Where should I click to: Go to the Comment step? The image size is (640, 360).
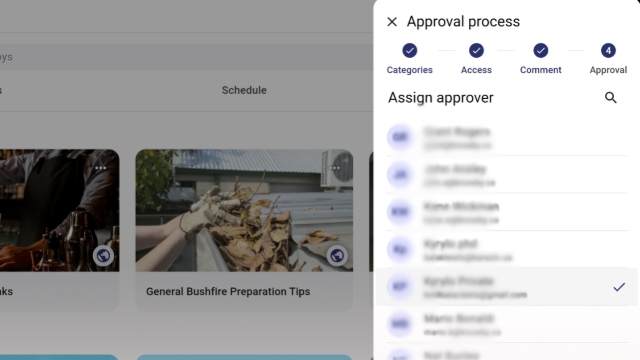tap(540, 59)
